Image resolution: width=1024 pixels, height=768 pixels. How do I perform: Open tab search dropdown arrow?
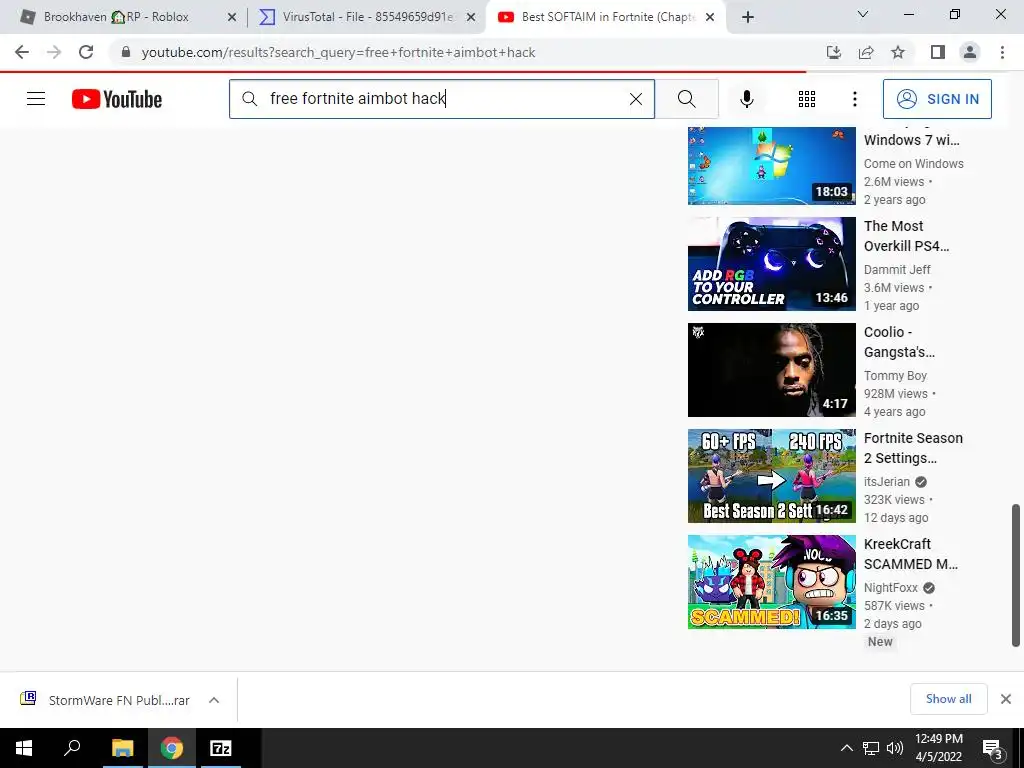point(863,14)
